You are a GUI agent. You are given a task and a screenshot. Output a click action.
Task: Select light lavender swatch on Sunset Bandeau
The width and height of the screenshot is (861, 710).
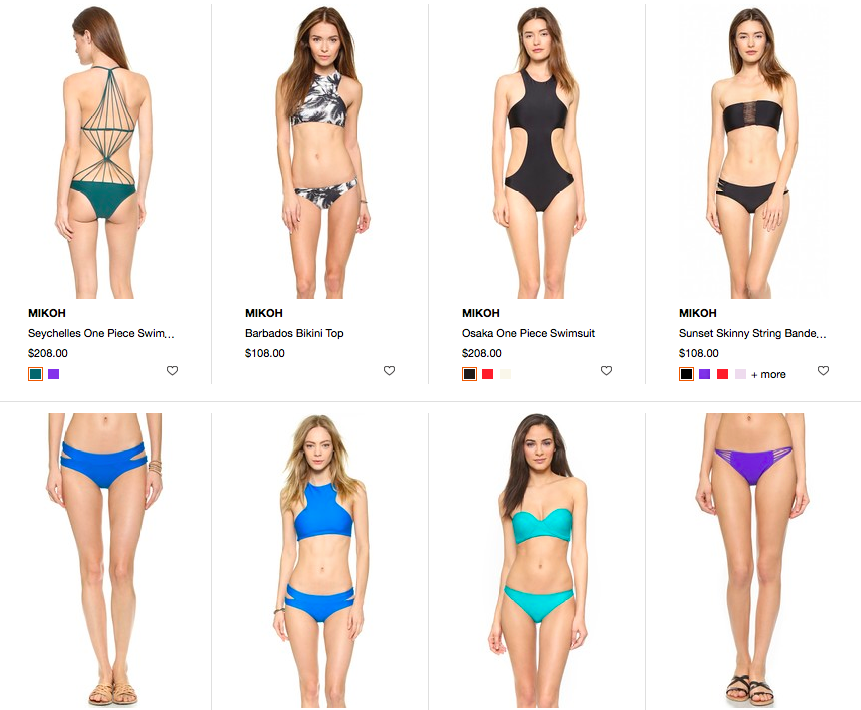740,374
